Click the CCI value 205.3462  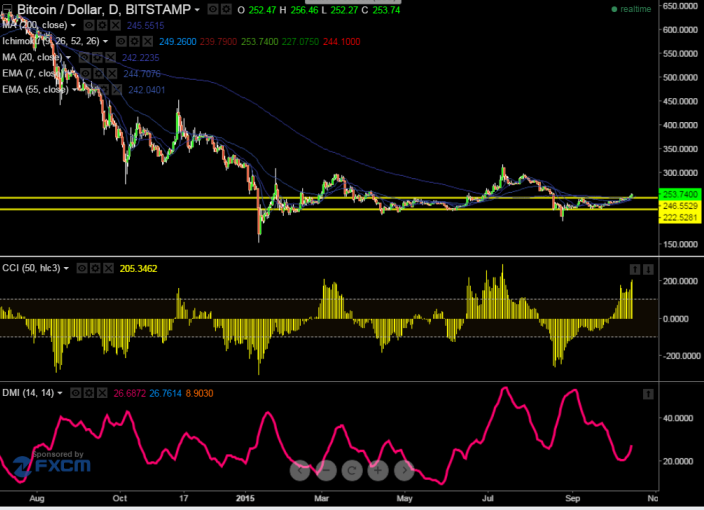click(x=138, y=269)
